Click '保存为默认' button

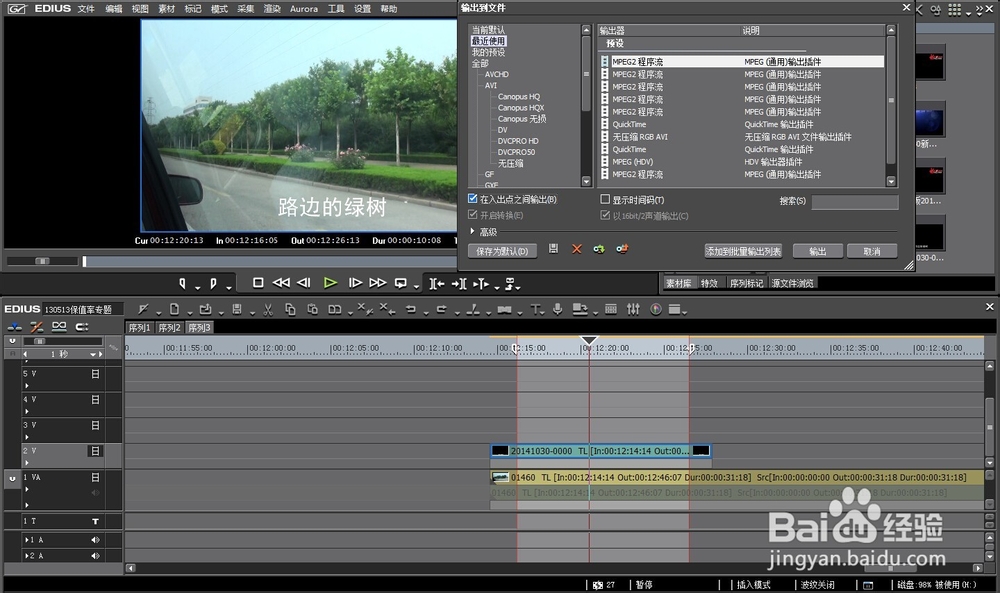[502, 251]
